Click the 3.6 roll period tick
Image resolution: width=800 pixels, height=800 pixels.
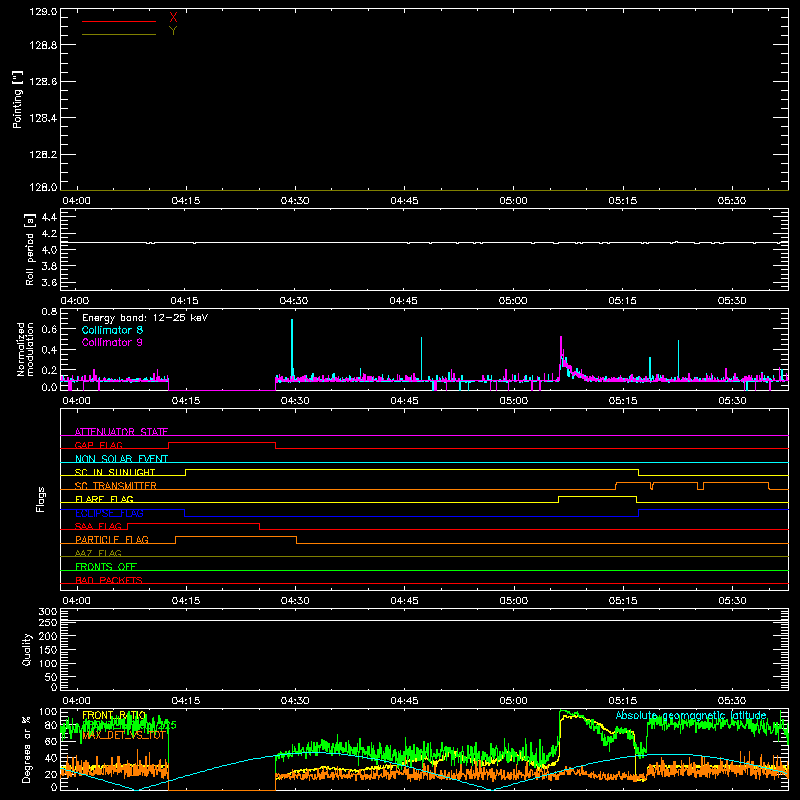tap(49, 282)
